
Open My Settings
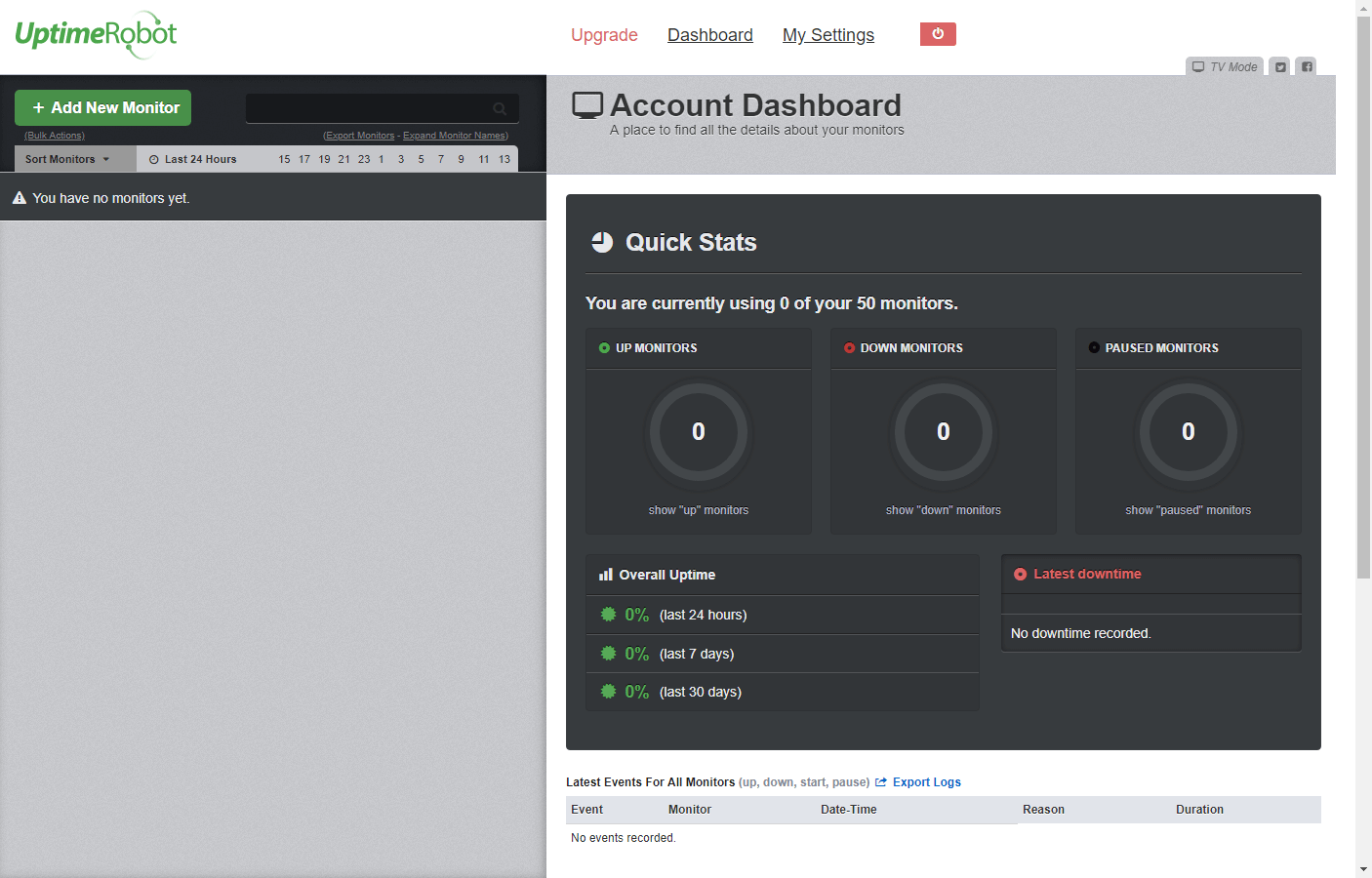(828, 35)
